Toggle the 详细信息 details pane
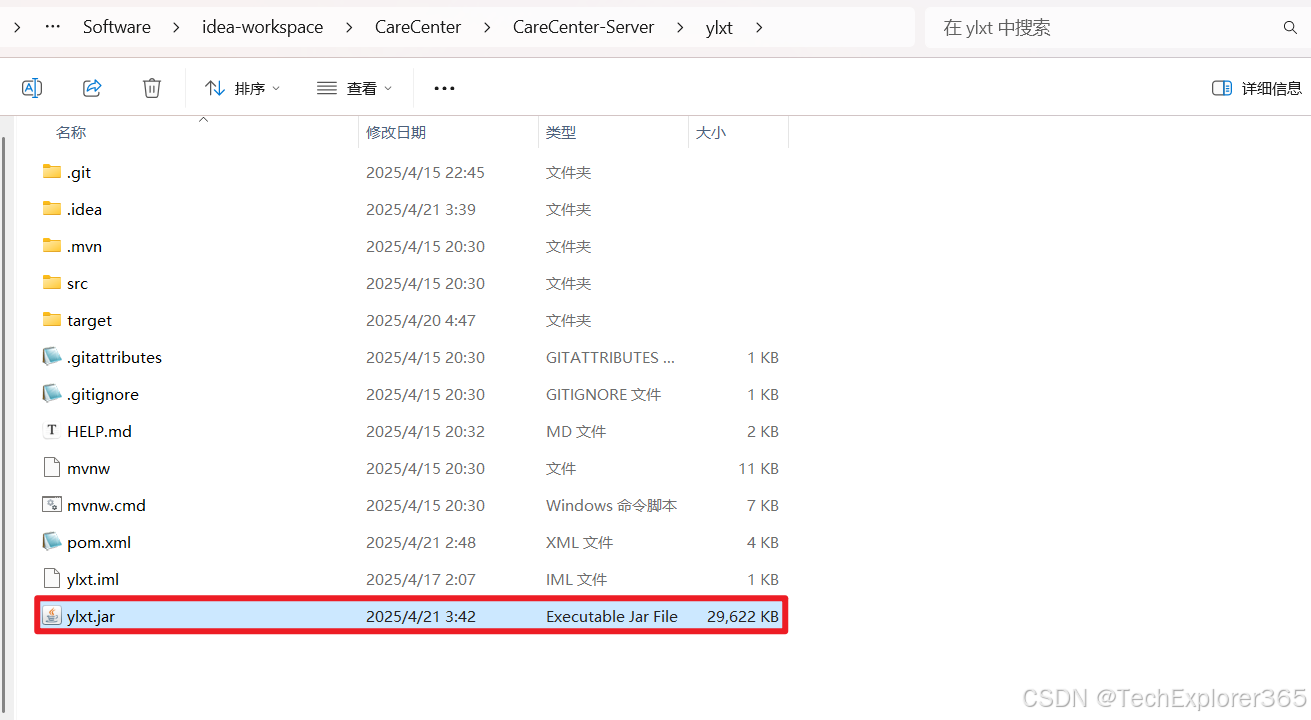Screen dimensions: 1311x720 [1256, 88]
